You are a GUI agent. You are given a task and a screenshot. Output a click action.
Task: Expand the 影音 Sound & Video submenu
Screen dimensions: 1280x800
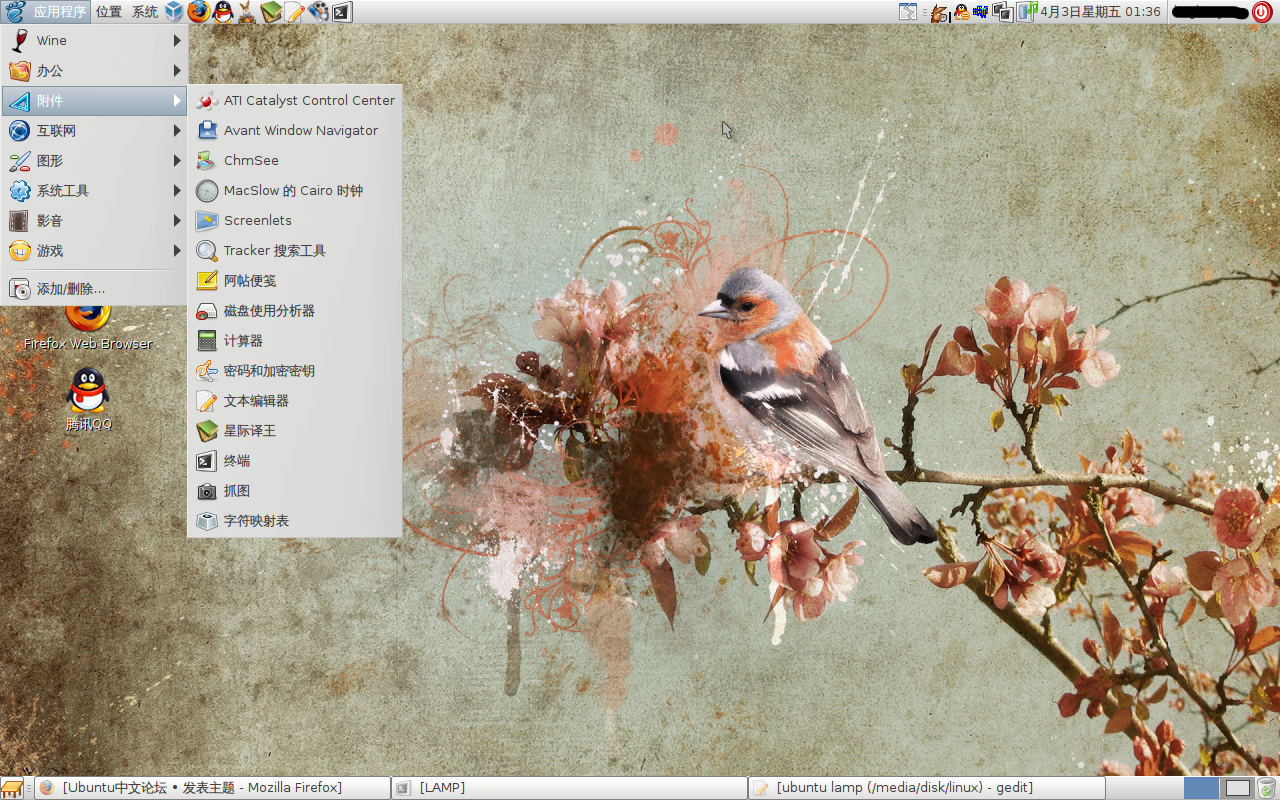(x=94, y=220)
